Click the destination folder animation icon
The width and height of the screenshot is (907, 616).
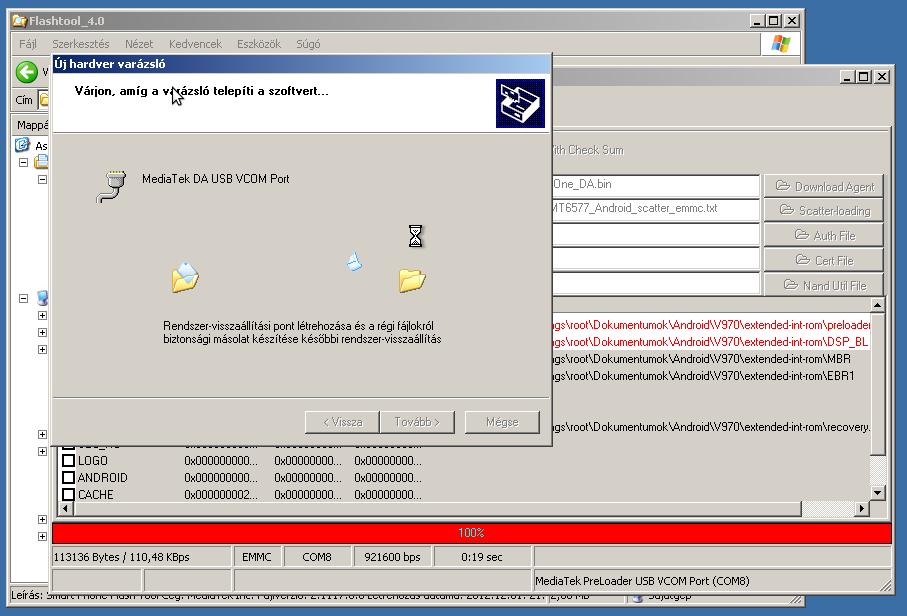pyautogui.click(x=412, y=281)
